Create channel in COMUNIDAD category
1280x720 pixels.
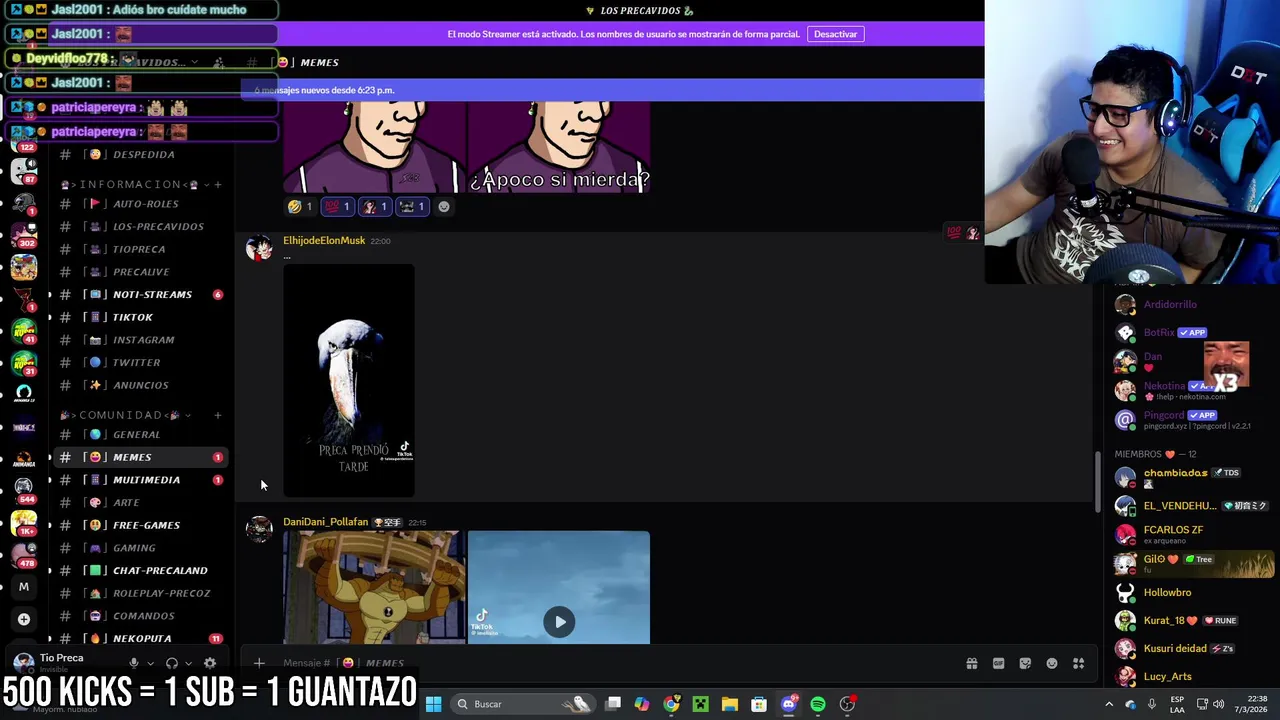218,415
